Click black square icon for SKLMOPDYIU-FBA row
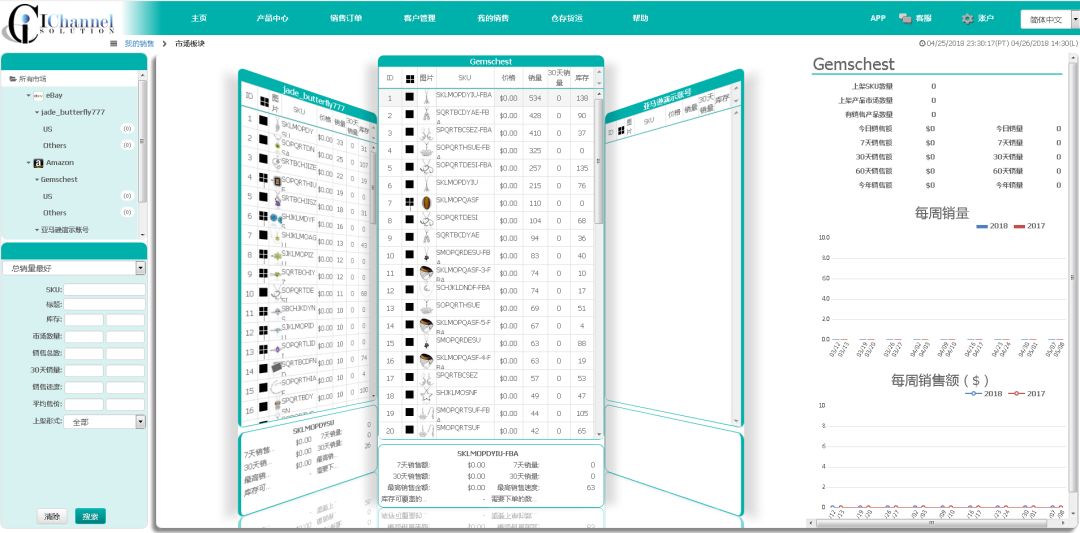Screen dimensions: 1080x533 pos(410,98)
